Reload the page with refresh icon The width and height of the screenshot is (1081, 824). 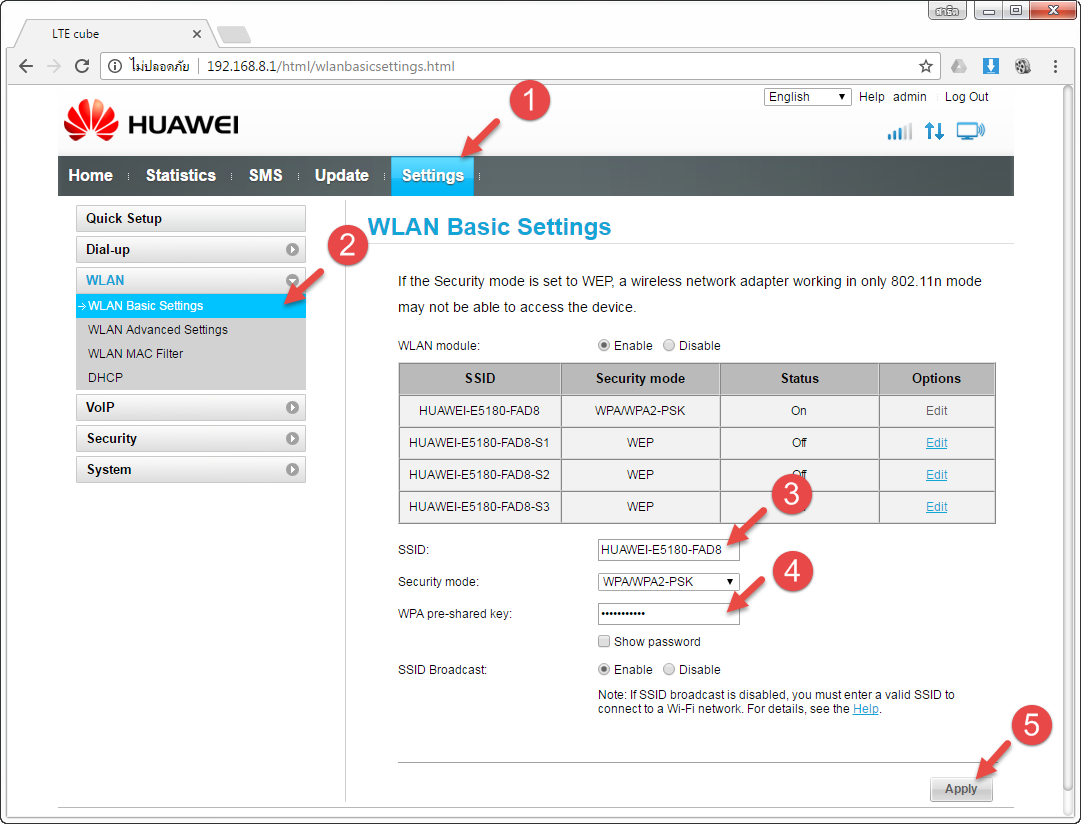click(x=82, y=66)
